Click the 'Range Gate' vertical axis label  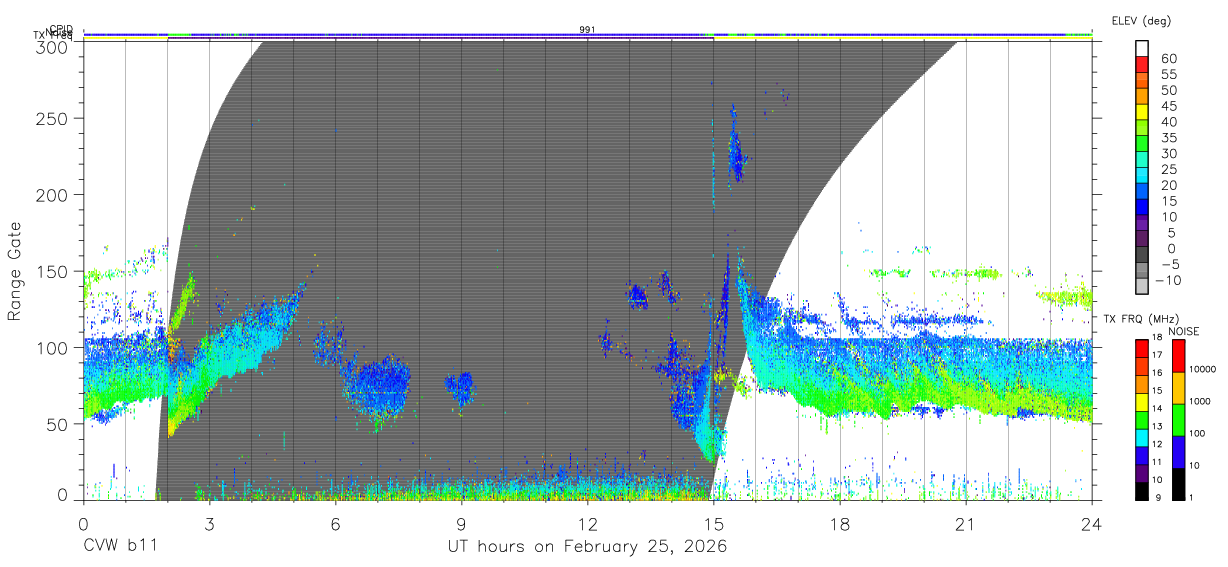(x=16, y=272)
